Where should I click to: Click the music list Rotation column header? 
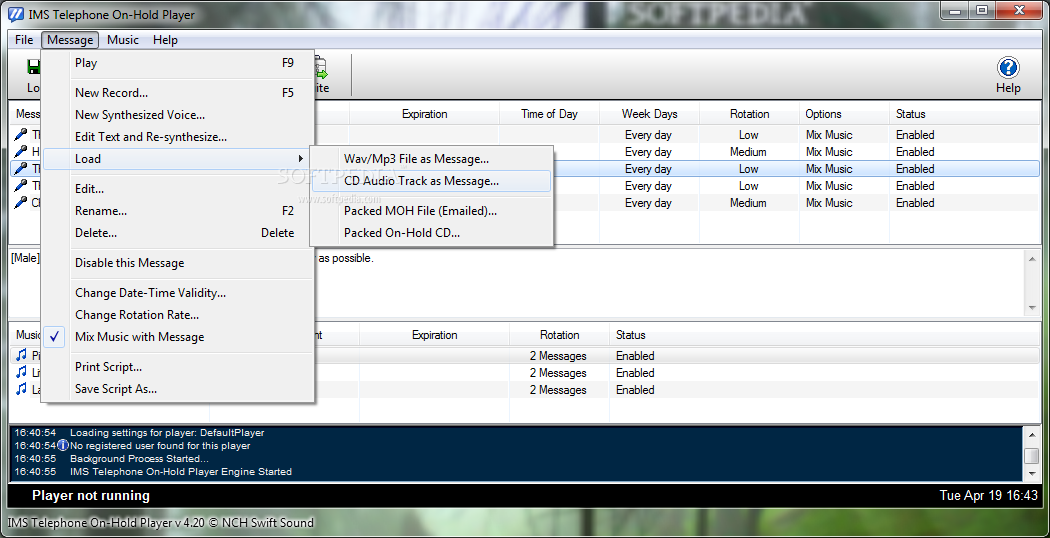click(559, 335)
